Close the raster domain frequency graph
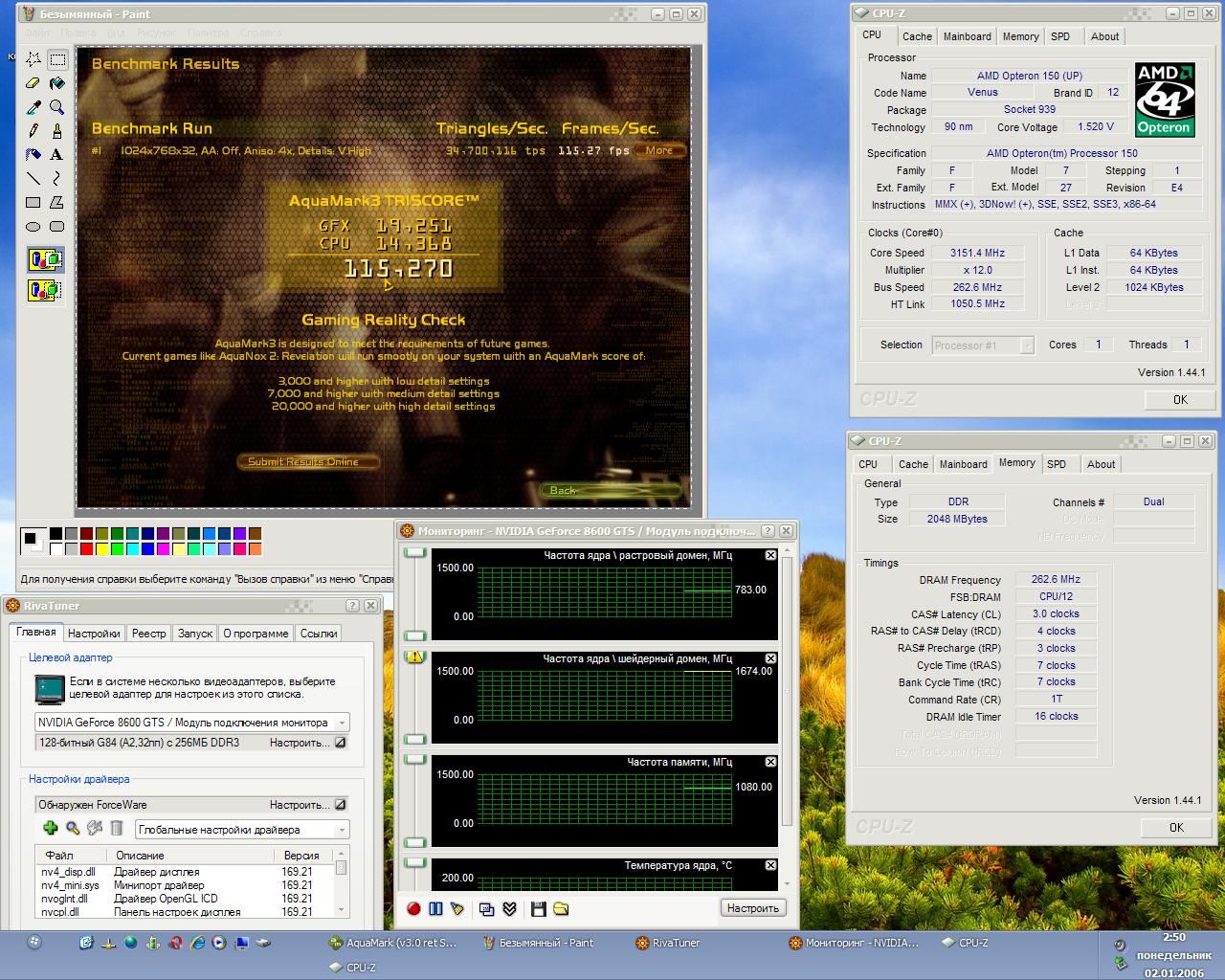Viewport: 1225px width, 980px height. coord(770,555)
